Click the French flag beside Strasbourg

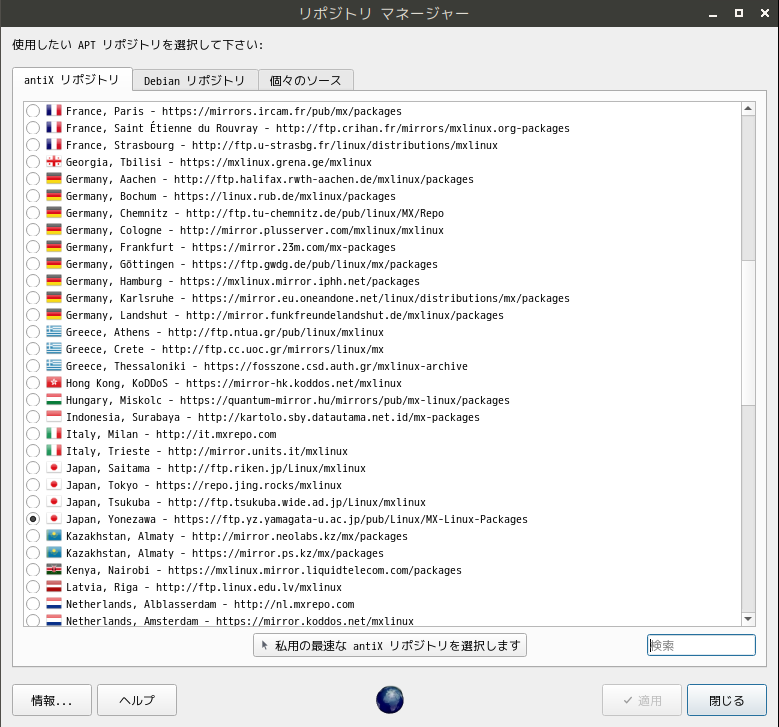click(54, 145)
